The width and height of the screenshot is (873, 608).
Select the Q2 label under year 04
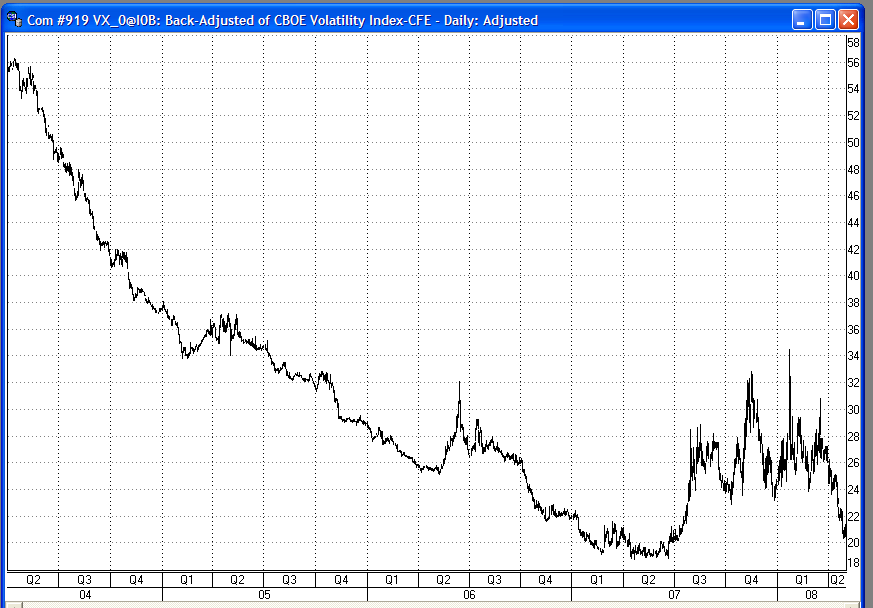tap(32, 579)
